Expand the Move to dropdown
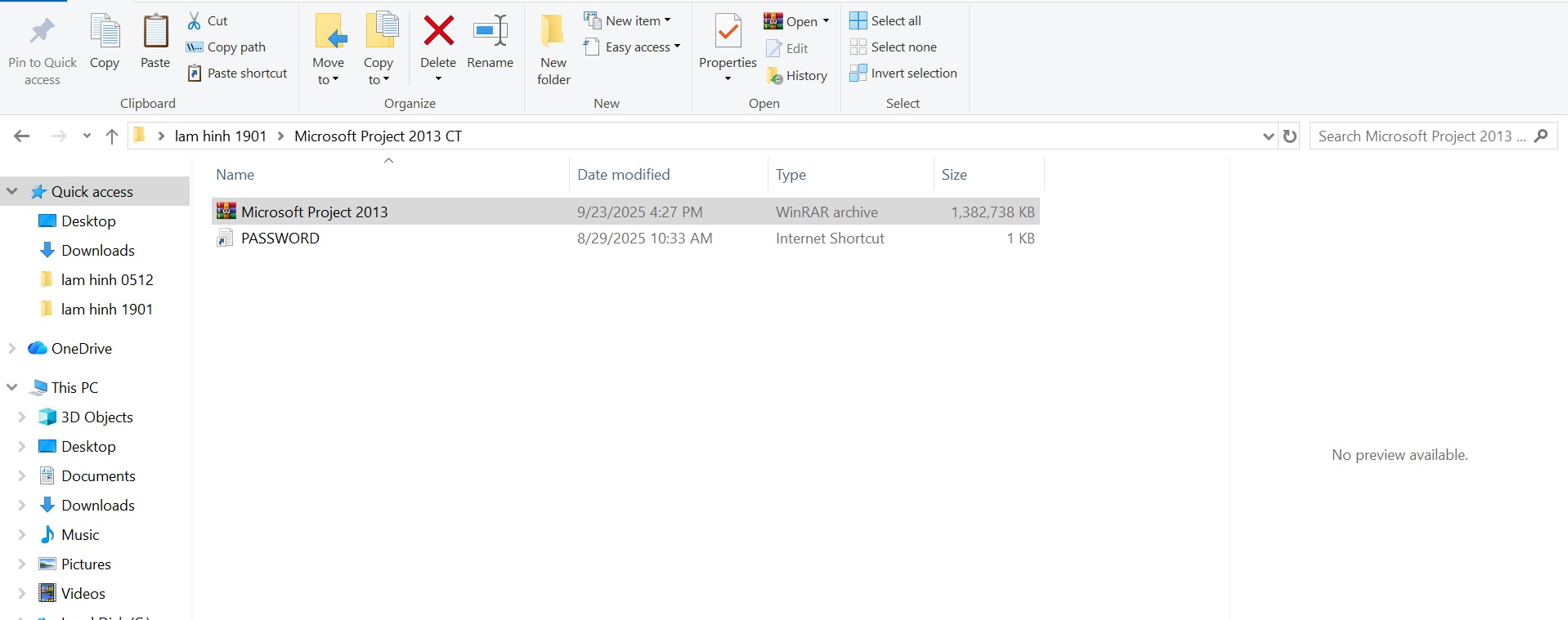This screenshot has width=1568, height=620. (x=328, y=80)
